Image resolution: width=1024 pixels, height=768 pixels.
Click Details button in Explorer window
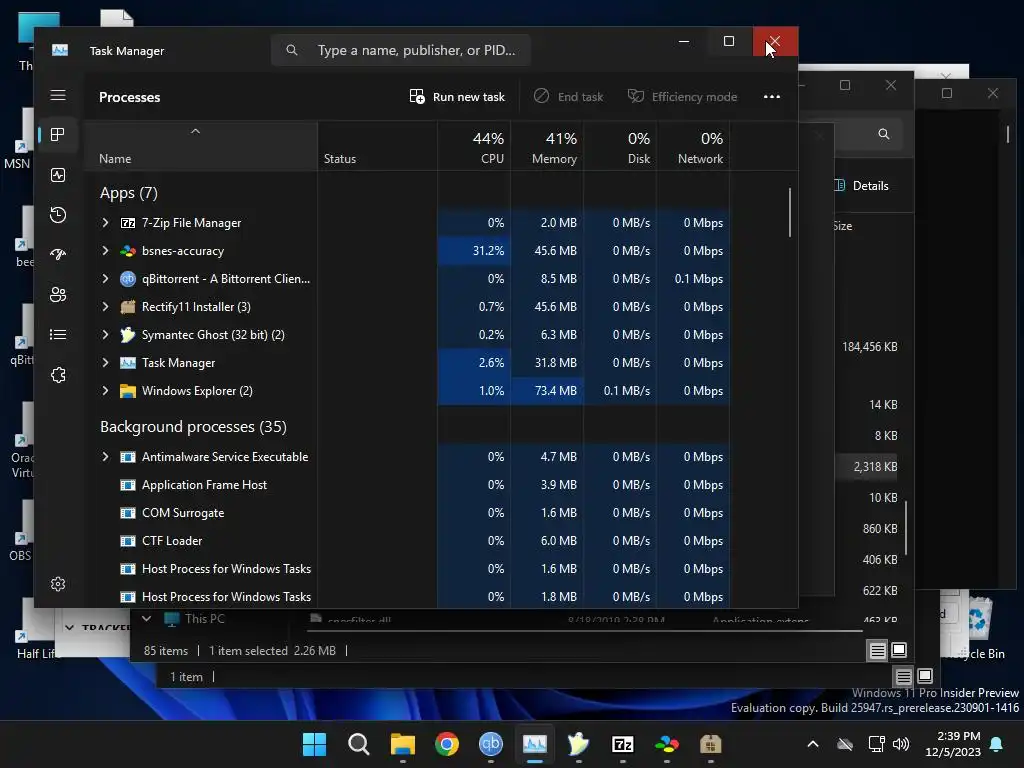(x=861, y=185)
